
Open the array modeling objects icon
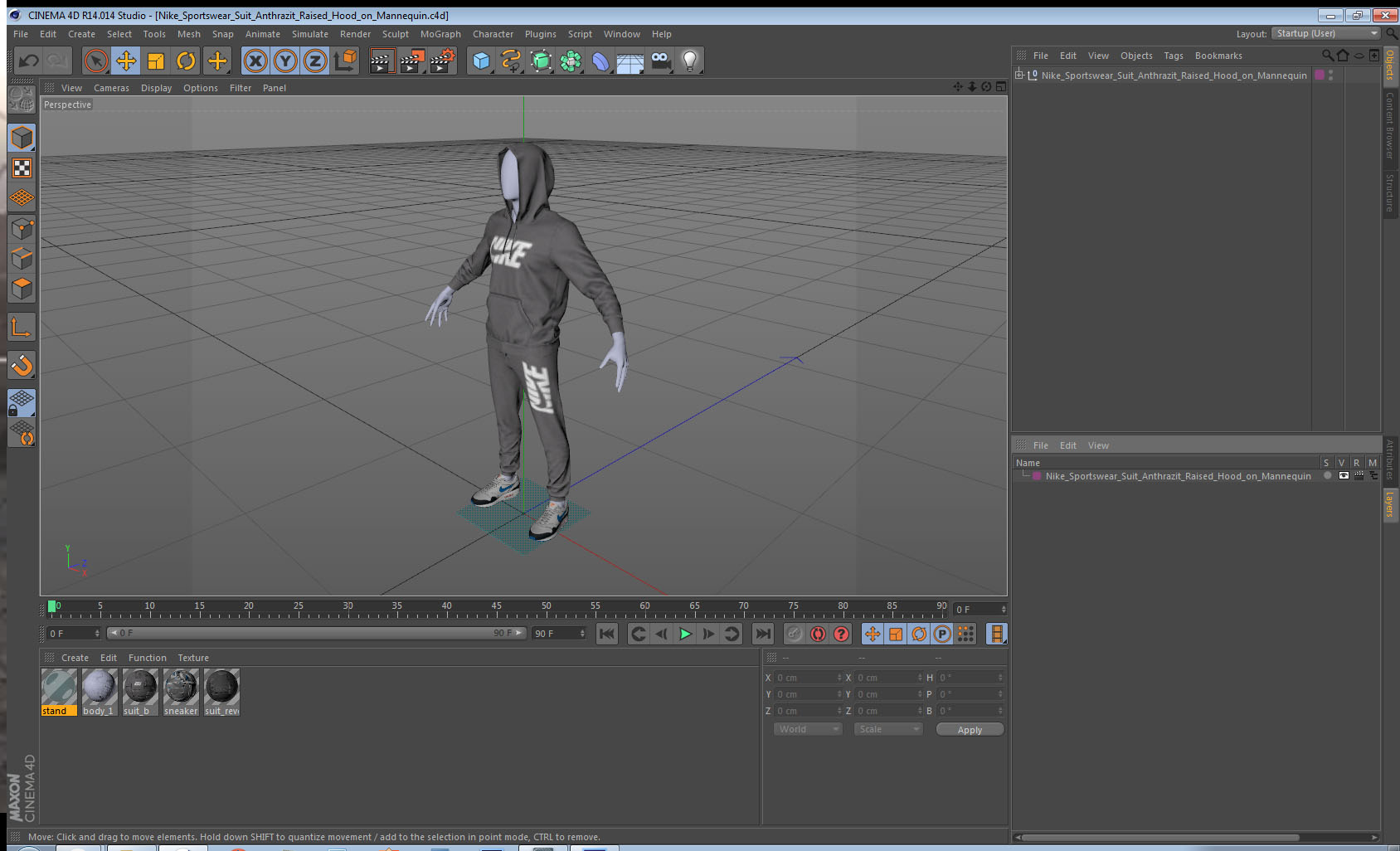571,61
